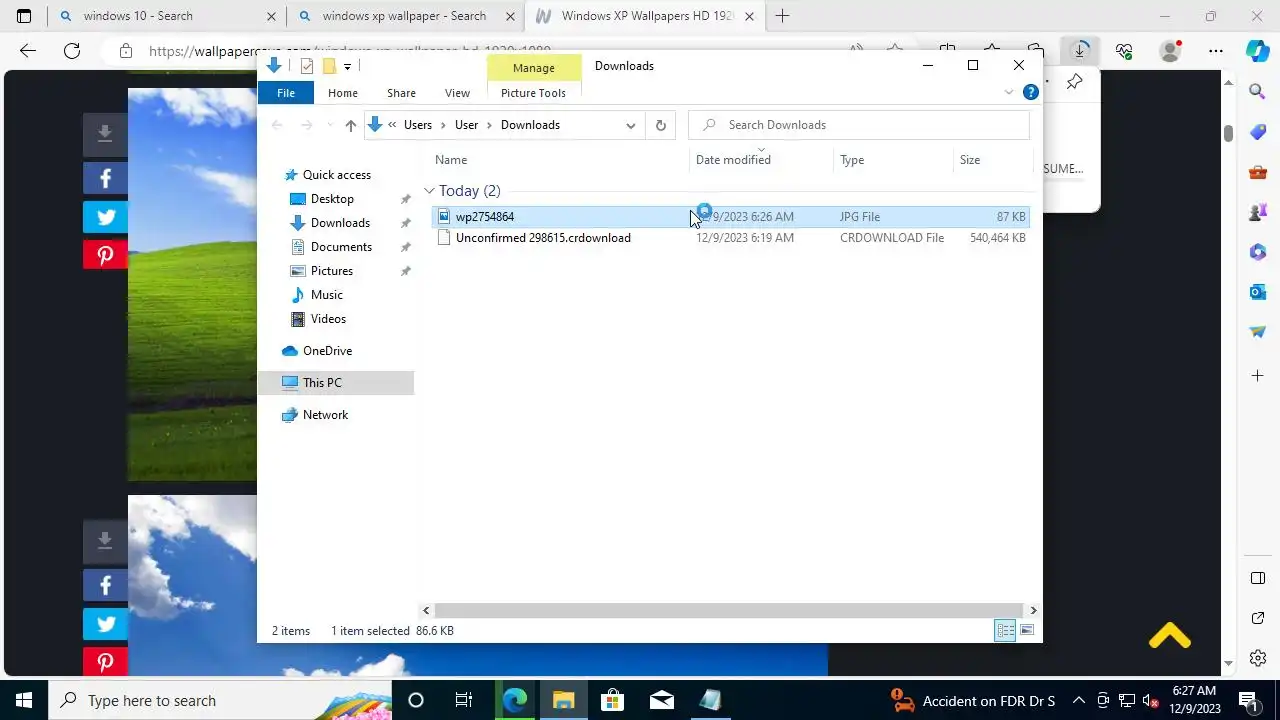Open Downloads in navigation pane
This screenshot has height=720, width=1280.
tap(340, 223)
